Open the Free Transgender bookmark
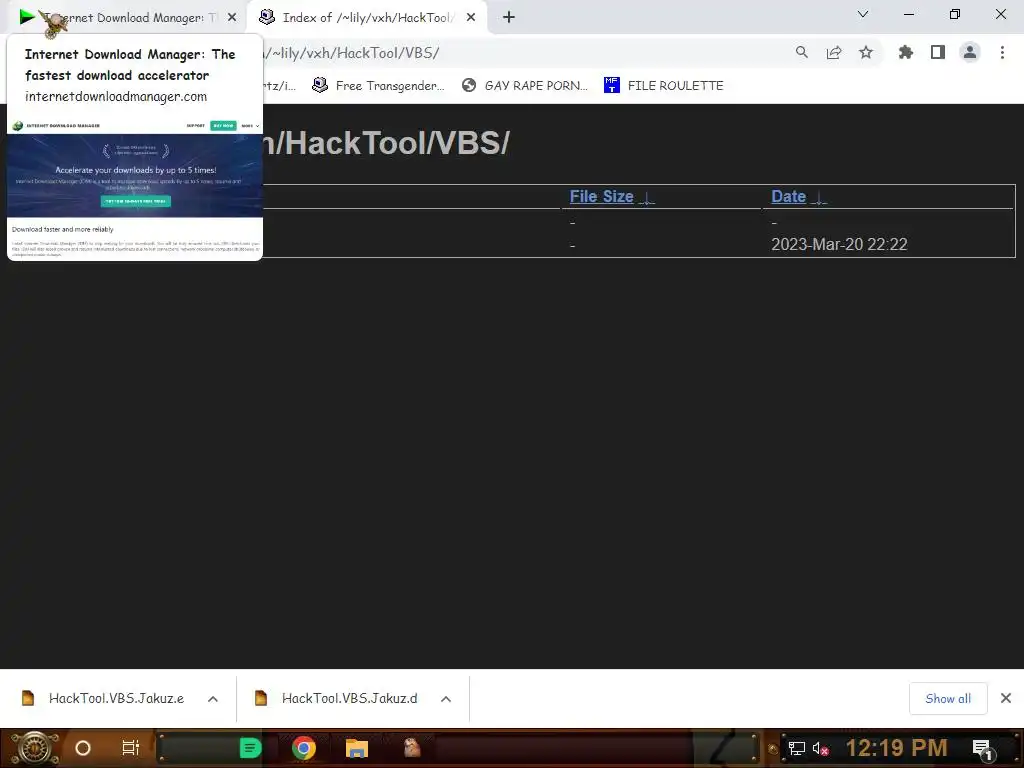 coord(378,86)
